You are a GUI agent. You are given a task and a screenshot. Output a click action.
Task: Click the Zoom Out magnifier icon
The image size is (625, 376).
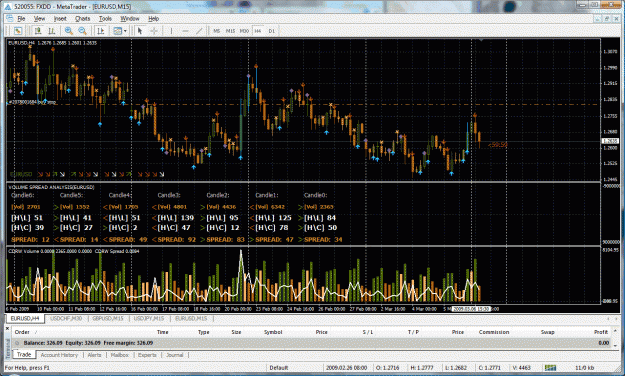click(83, 31)
